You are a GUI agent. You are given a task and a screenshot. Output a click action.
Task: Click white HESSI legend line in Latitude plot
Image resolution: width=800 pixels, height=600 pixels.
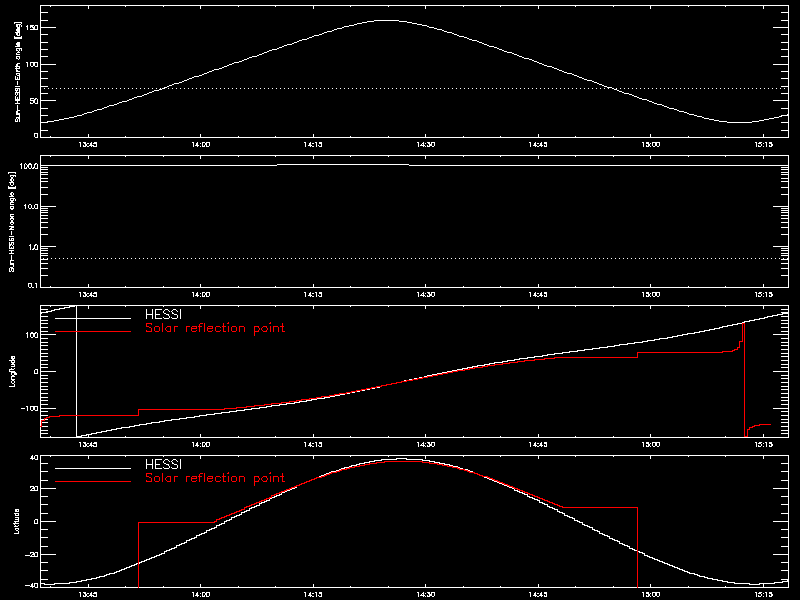click(93, 468)
